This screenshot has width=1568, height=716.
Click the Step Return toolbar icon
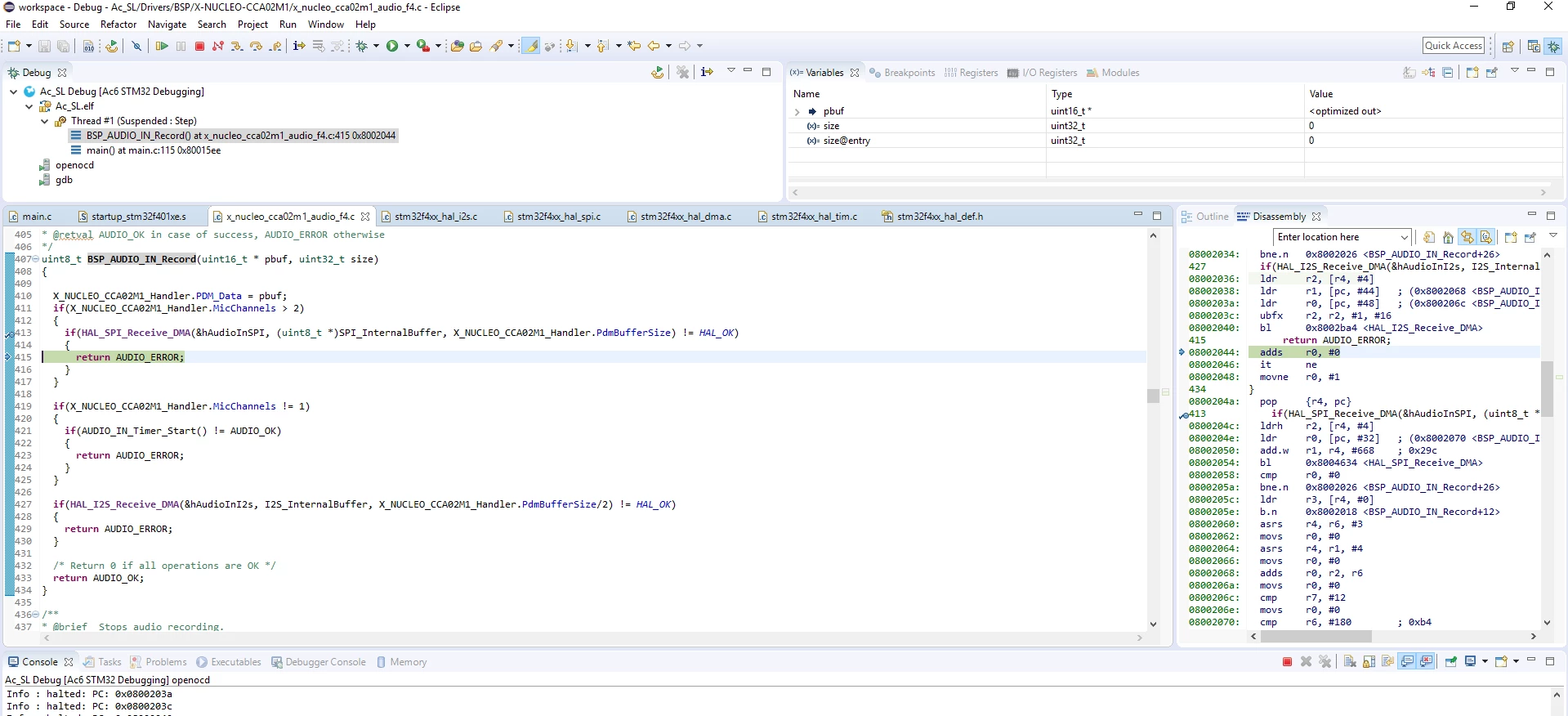pos(275,46)
